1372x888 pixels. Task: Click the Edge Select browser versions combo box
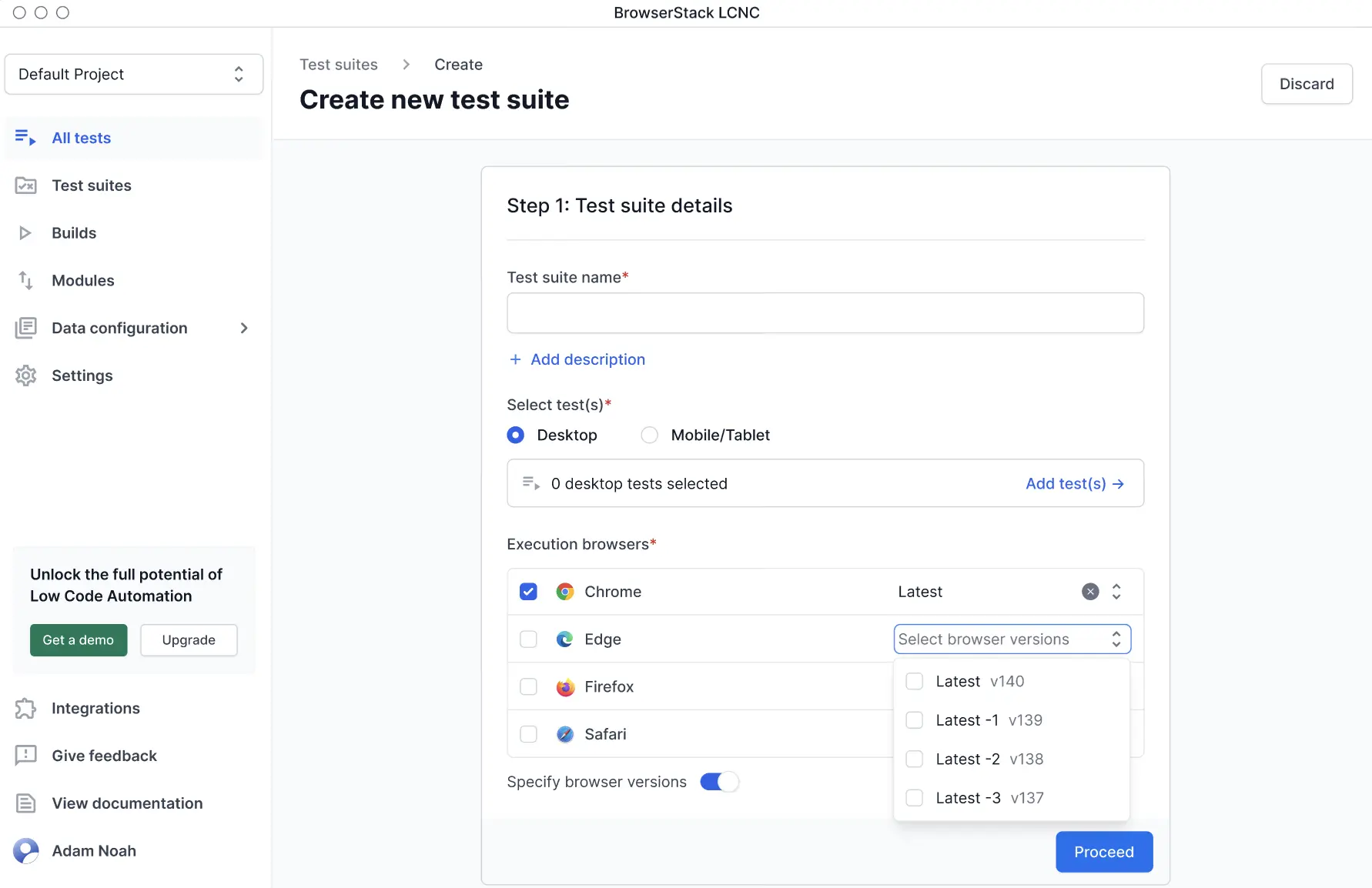pos(1012,639)
